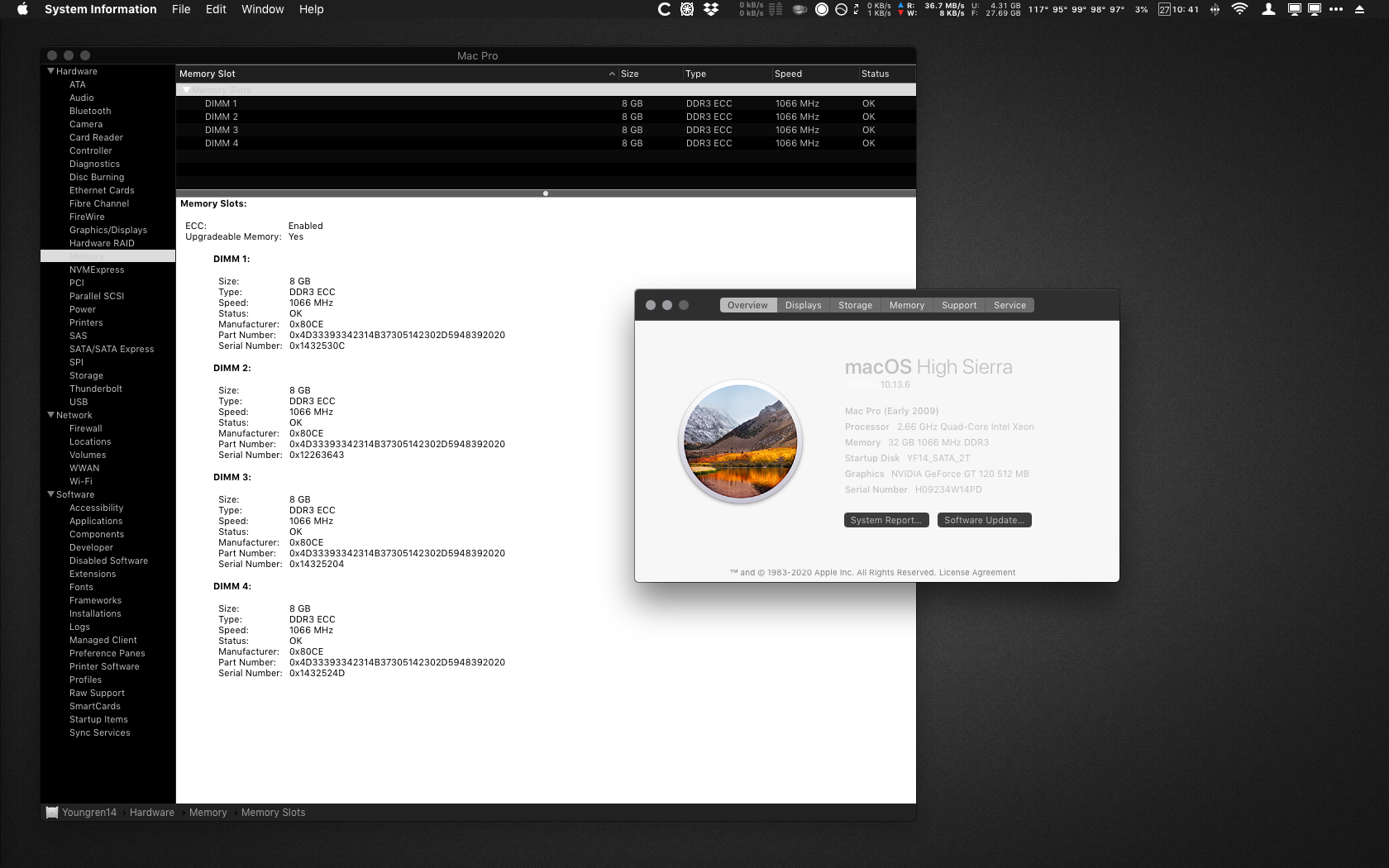Click the user account icon in menu bar
The height and width of the screenshot is (868, 1389).
1268,9
